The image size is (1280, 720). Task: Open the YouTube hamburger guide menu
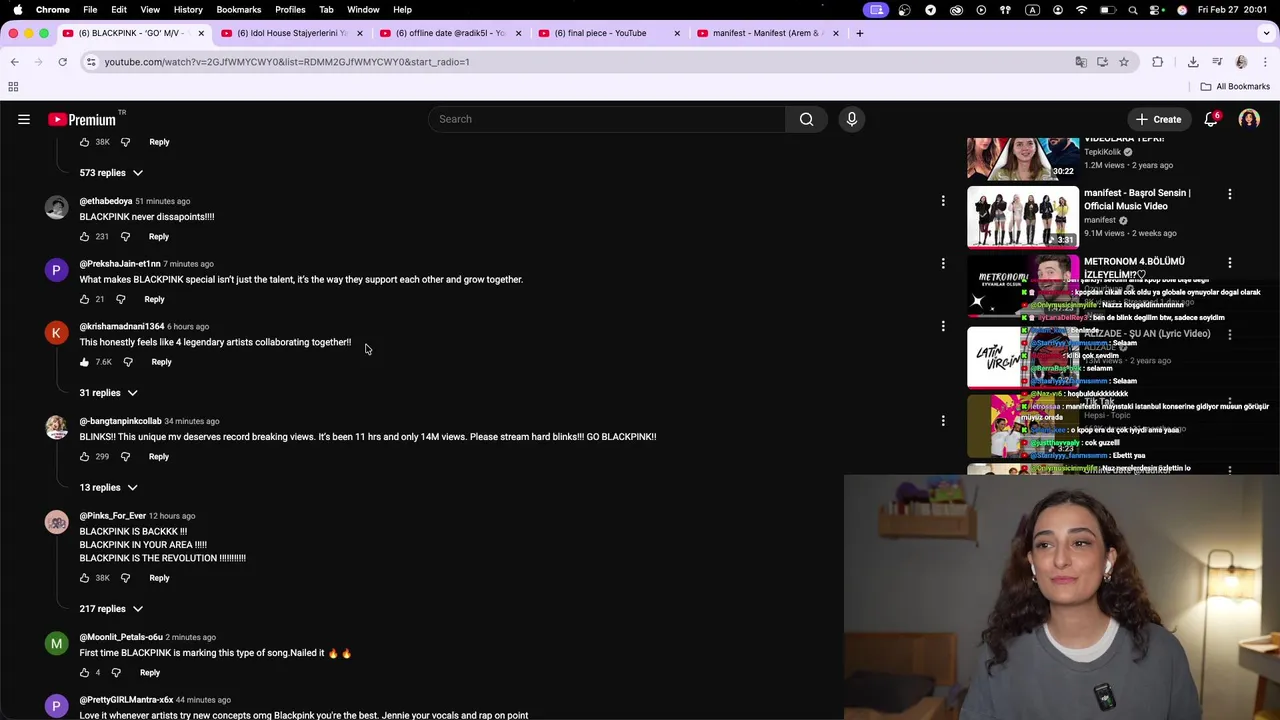[x=24, y=119]
